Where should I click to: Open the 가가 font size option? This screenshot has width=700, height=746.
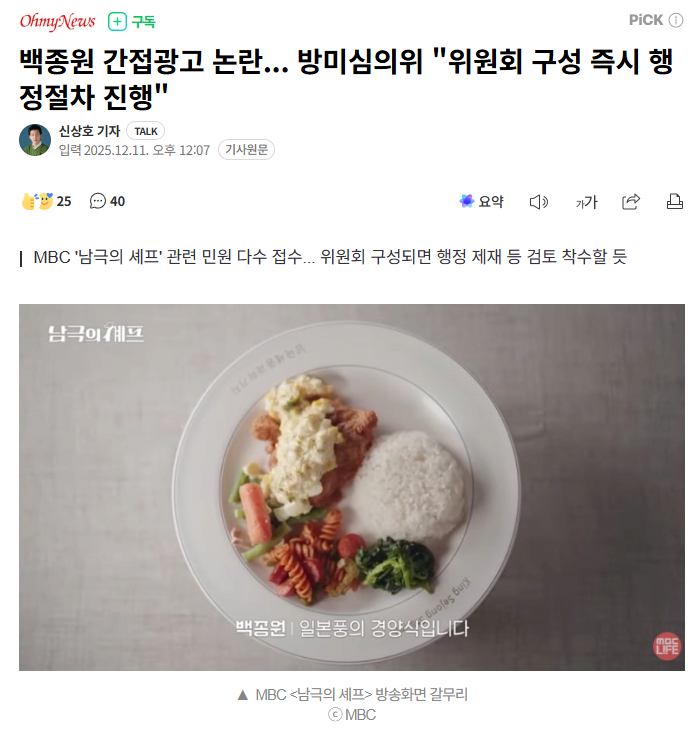point(586,203)
